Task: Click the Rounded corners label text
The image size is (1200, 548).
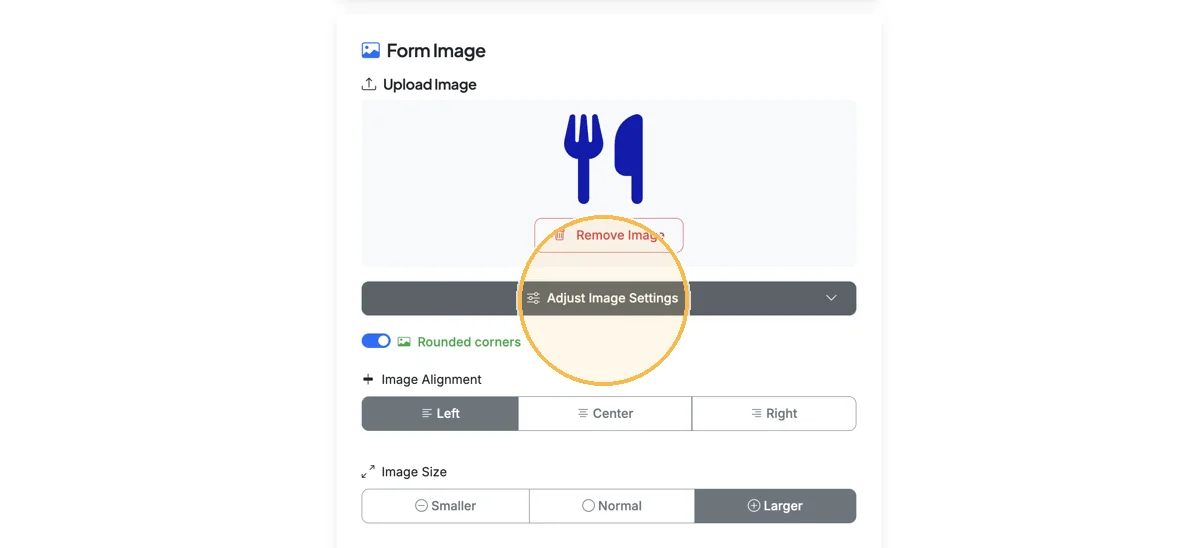Action: click(469, 342)
